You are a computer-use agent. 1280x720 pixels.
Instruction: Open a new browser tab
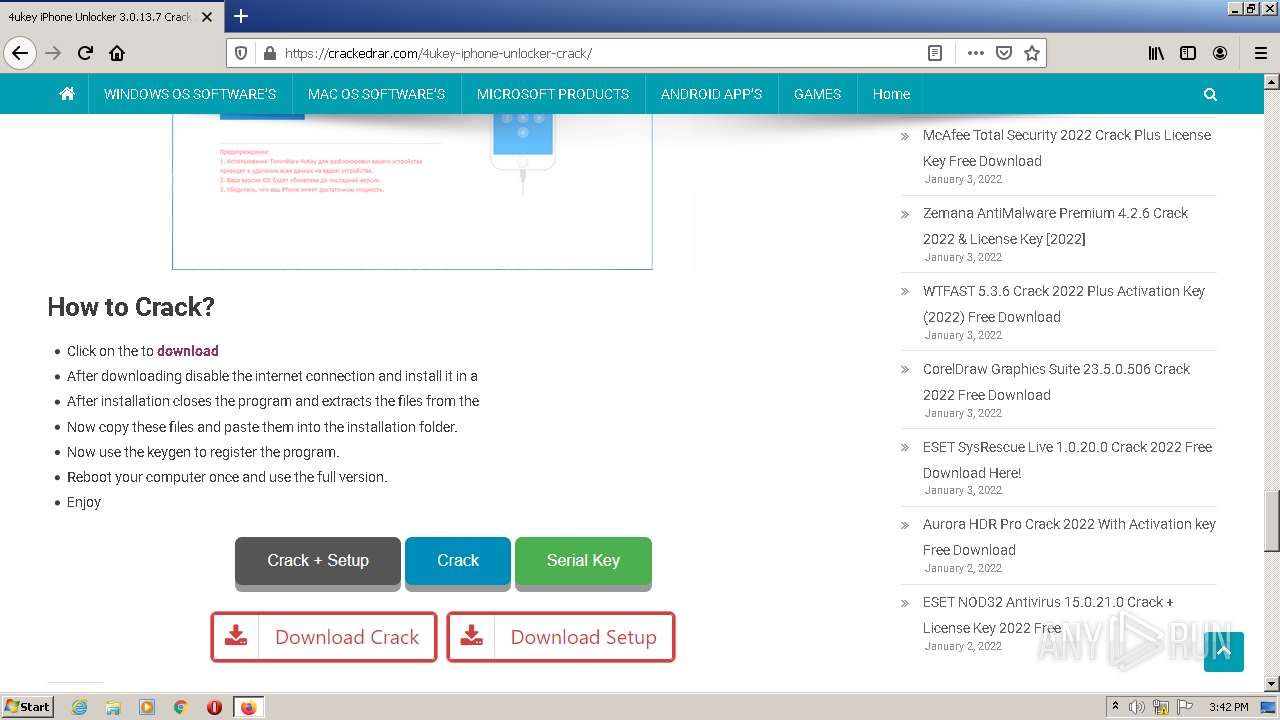(241, 16)
